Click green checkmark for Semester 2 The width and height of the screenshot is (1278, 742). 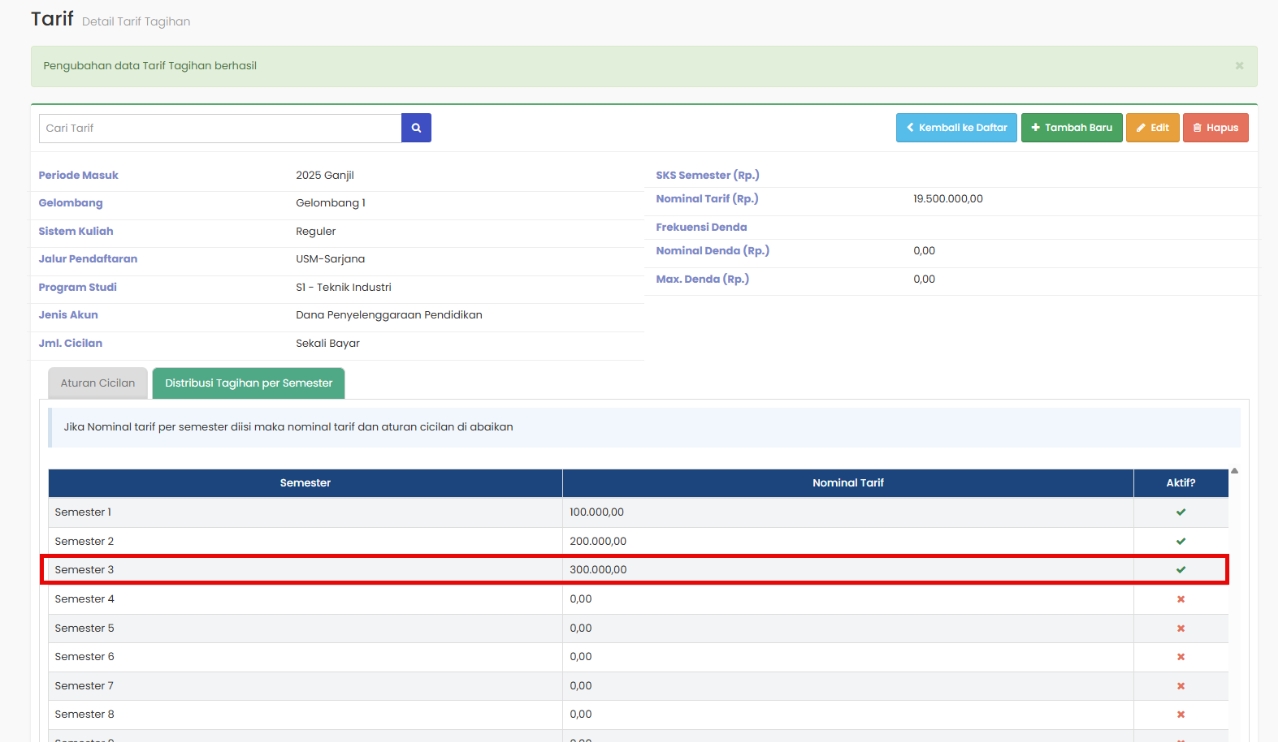(1180, 541)
